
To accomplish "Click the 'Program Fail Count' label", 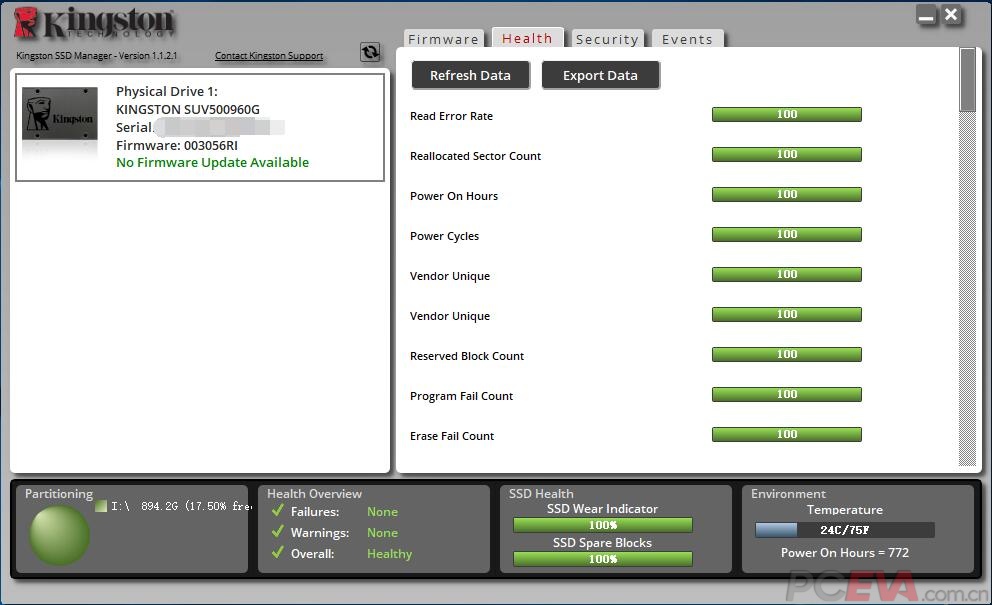I will pyautogui.click(x=461, y=396).
